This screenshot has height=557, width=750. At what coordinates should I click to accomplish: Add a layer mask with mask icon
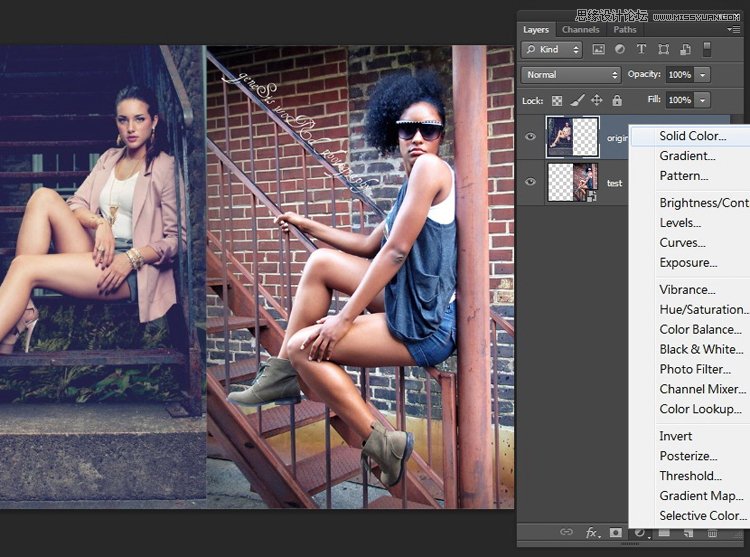[616, 533]
